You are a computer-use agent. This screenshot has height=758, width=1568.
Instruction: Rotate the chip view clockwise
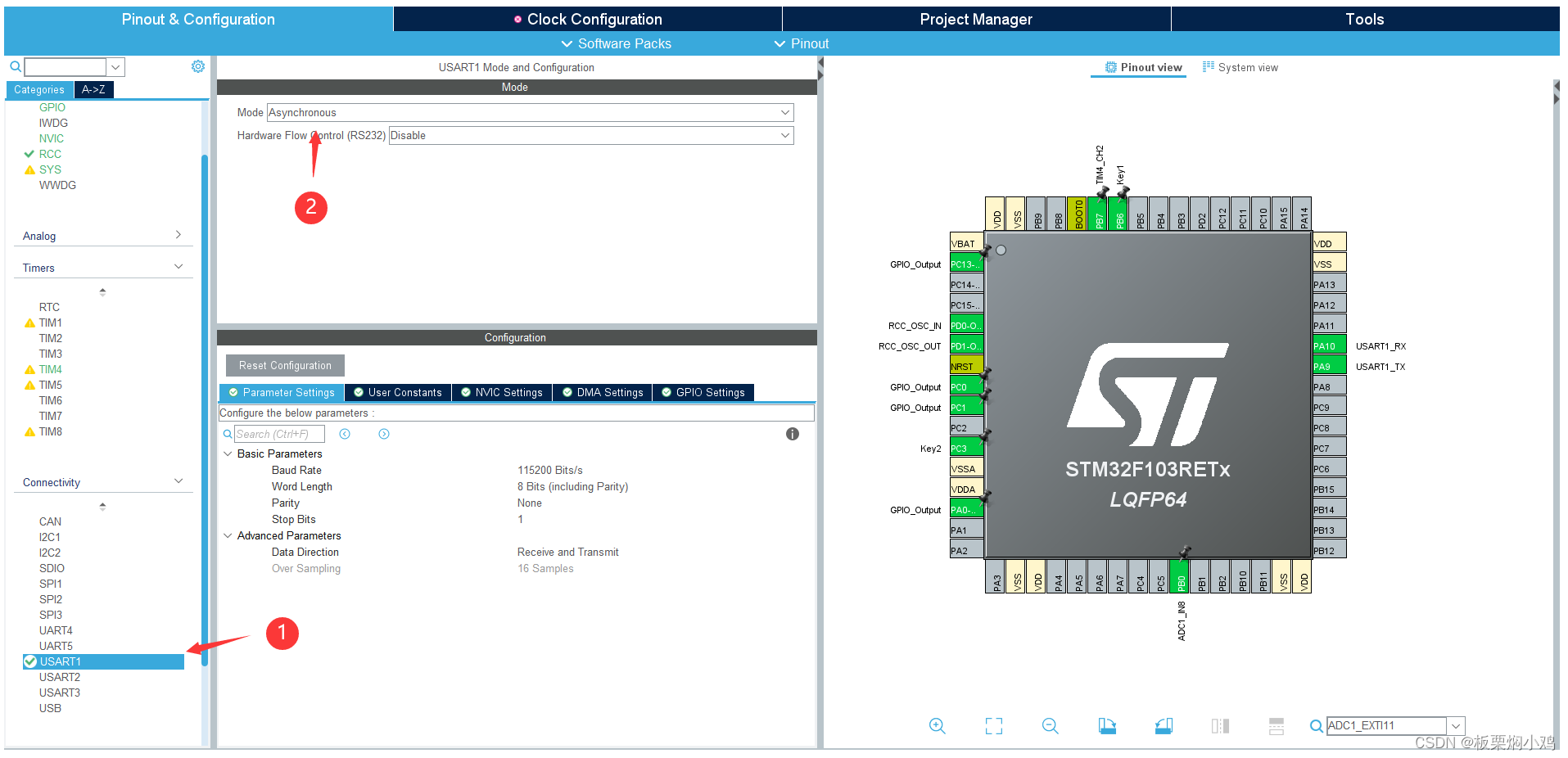click(1107, 726)
